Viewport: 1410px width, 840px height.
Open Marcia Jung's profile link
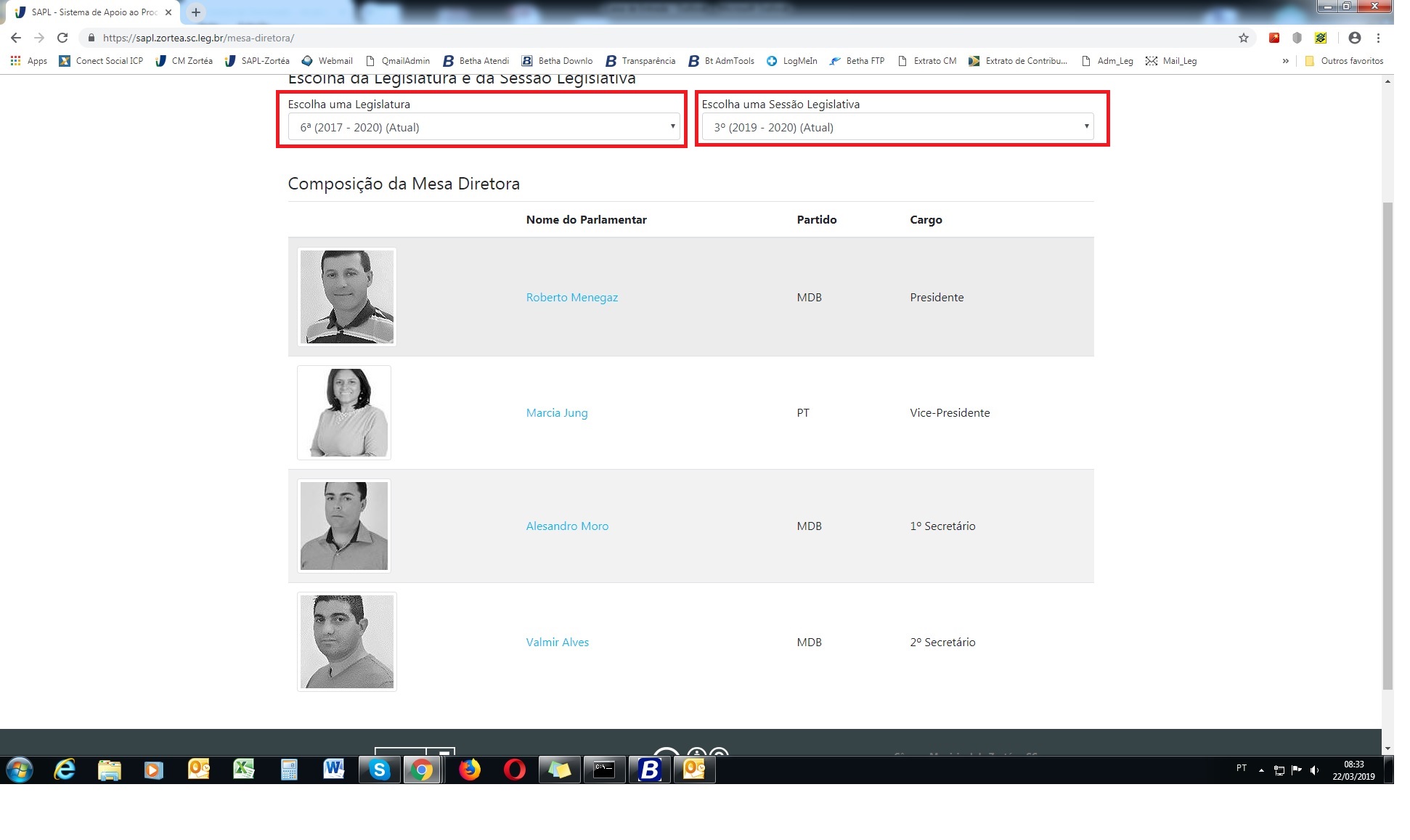pyautogui.click(x=556, y=413)
